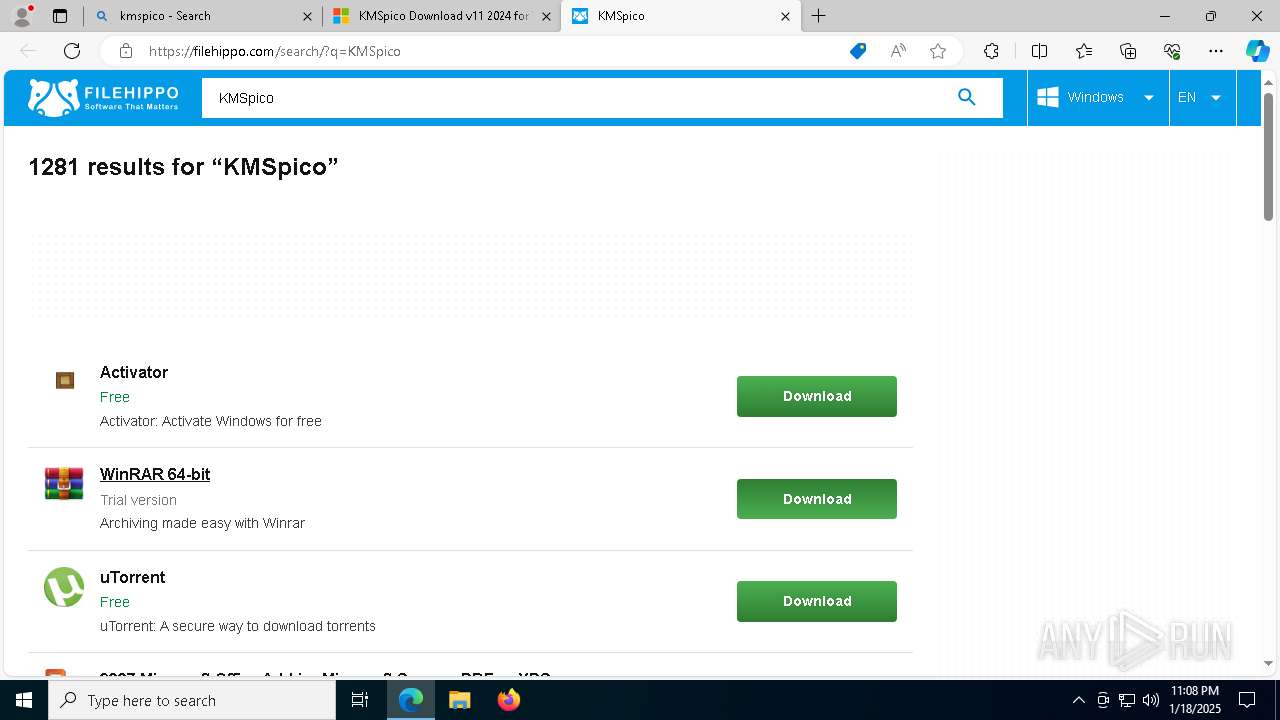Open the Extensions puzzle icon
Viewport: 1280px width, 720px height.
(991, 51)
